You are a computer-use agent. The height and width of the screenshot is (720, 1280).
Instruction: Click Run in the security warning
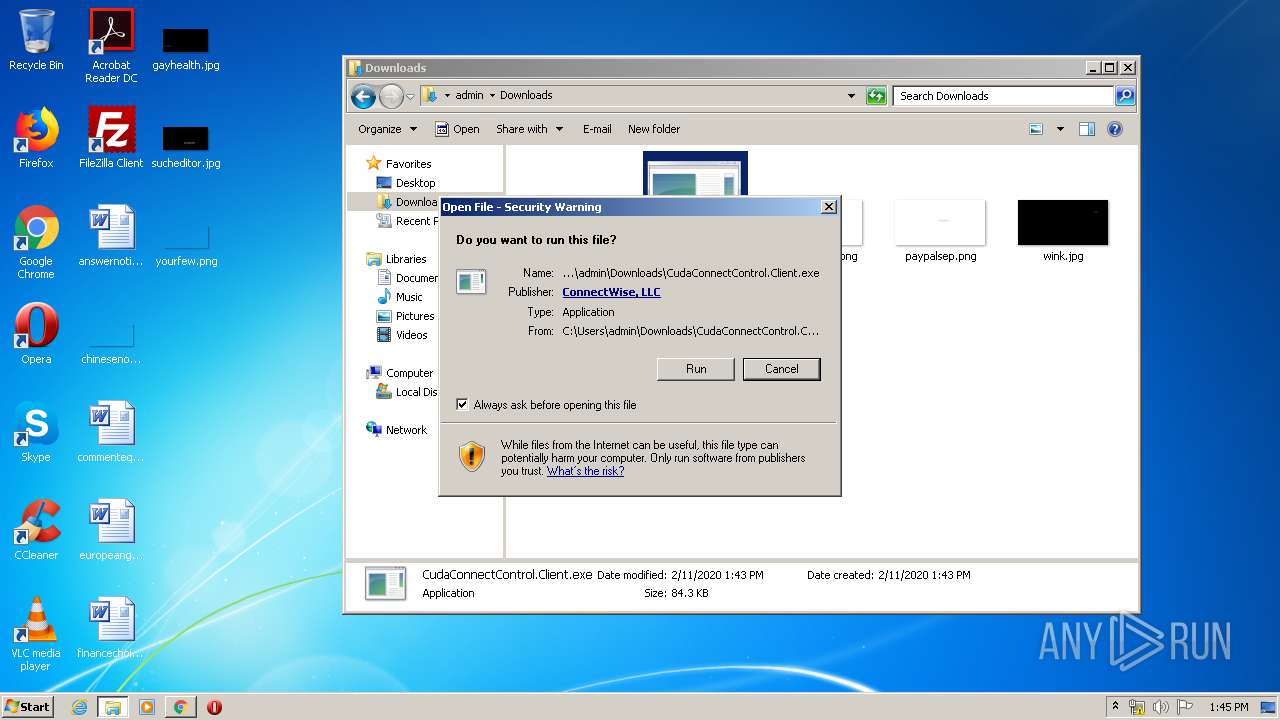pyautogui.click(x=696, y=369)
